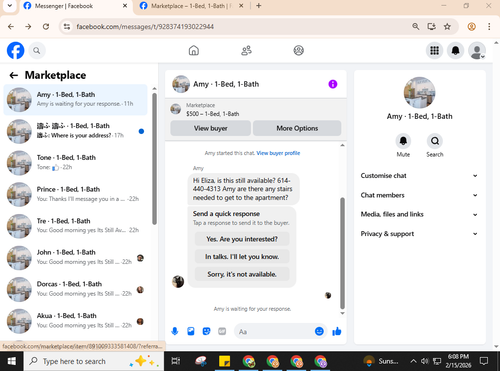Image resolution: width=500 pixels, height=371 pixels.
Task: Select the Messenger | Facebook tab
Action: click(75, 6)
